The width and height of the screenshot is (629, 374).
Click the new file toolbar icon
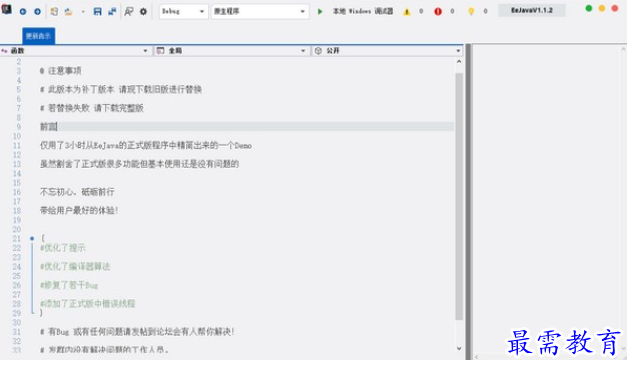point(54,12)
